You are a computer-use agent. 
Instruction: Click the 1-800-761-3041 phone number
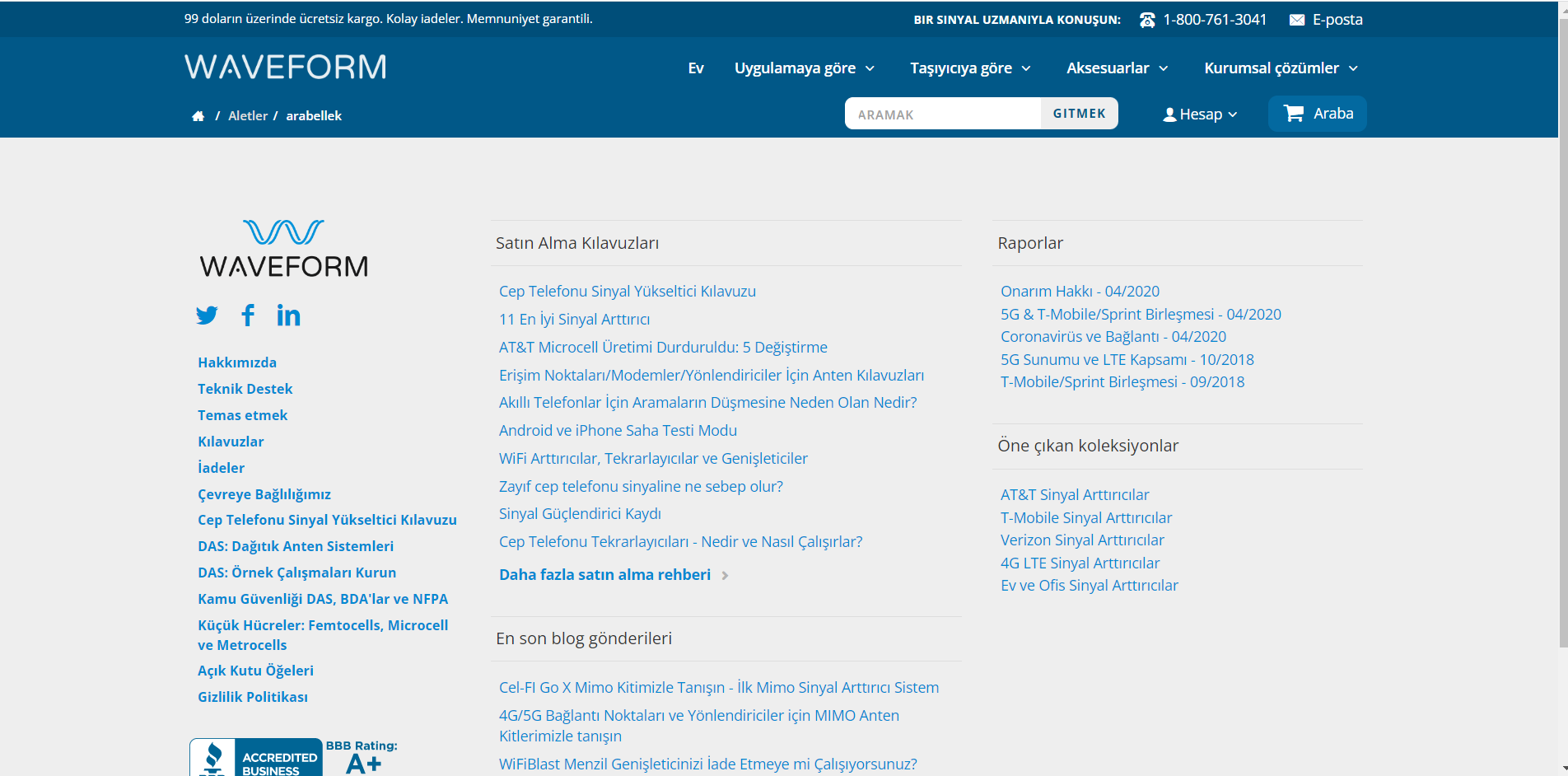point(1215,20)
